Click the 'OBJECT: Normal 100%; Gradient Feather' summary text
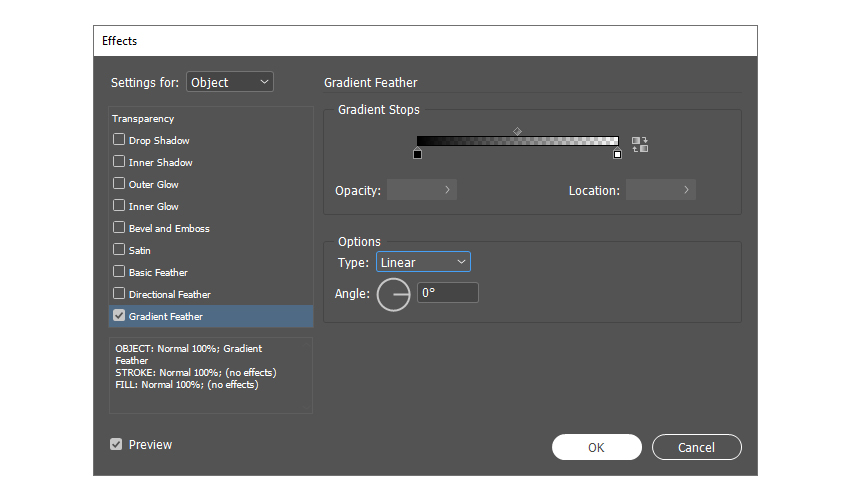Image resolution: width=850 pixels, height=500 pixels. pos(188,354)
